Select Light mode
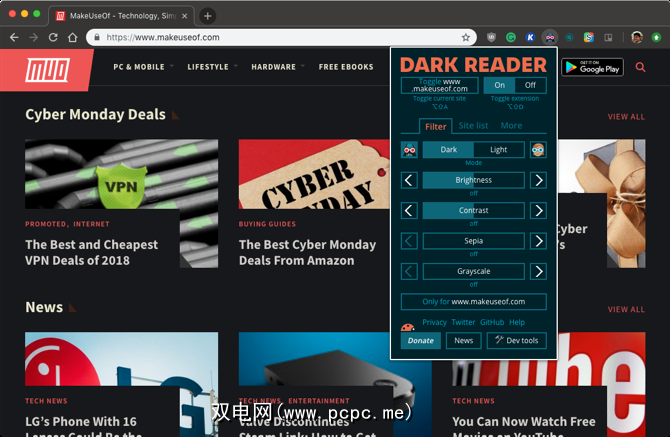Image resolution: width=670 pixels, height=437 pixels. (499, 150)
